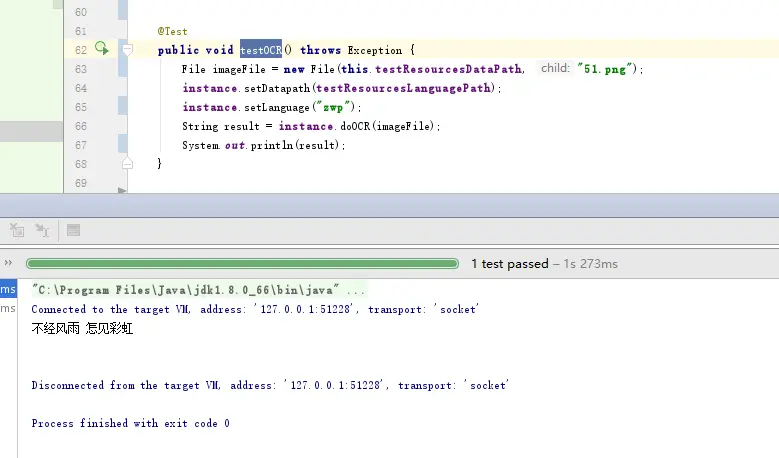Click the java command line in console
The height and width of the screenshot is (458, 779).
[198, 290]
